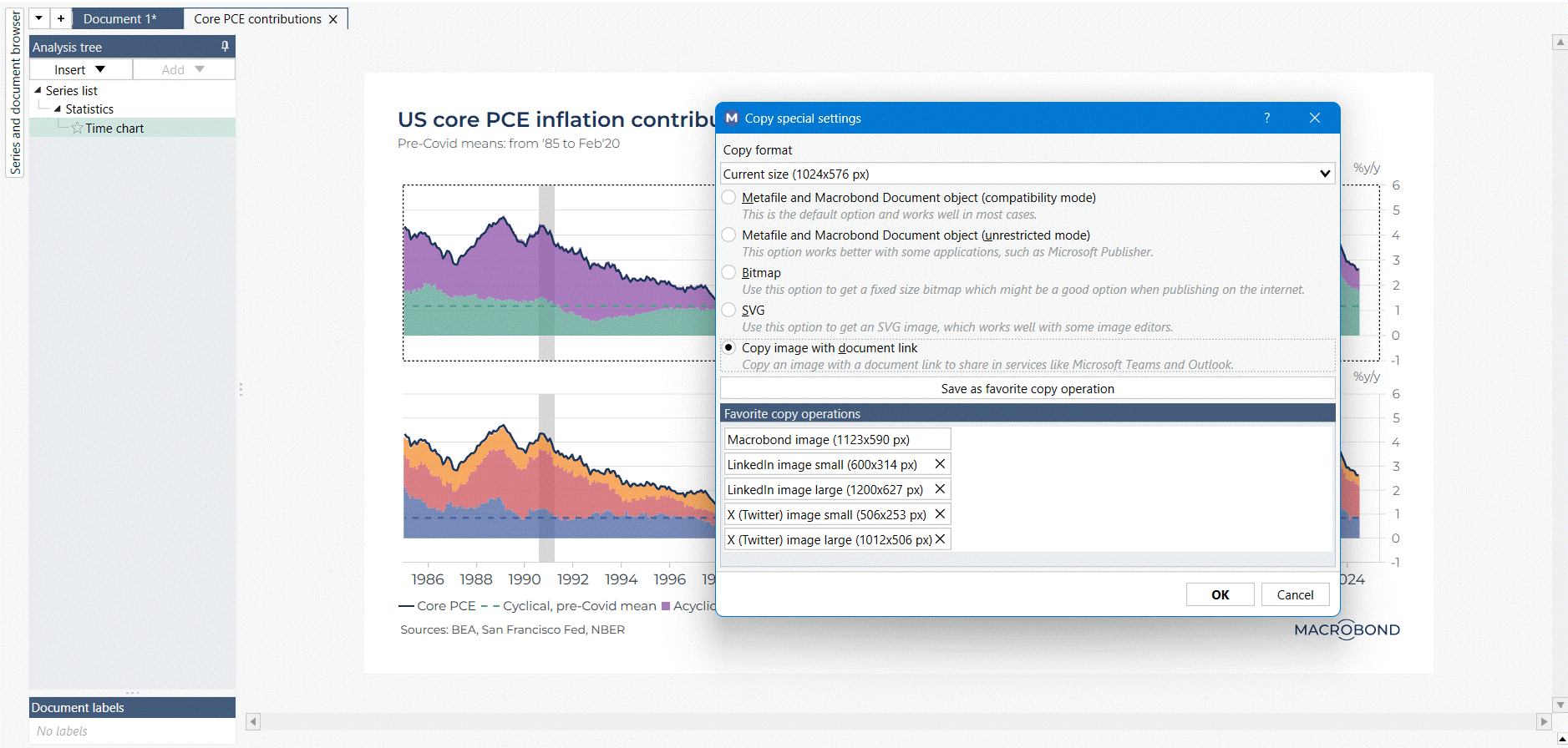The image size is (1568, 748).
Task: Select LinkedIn image large favorite
Action: click(x=825, y=490)
